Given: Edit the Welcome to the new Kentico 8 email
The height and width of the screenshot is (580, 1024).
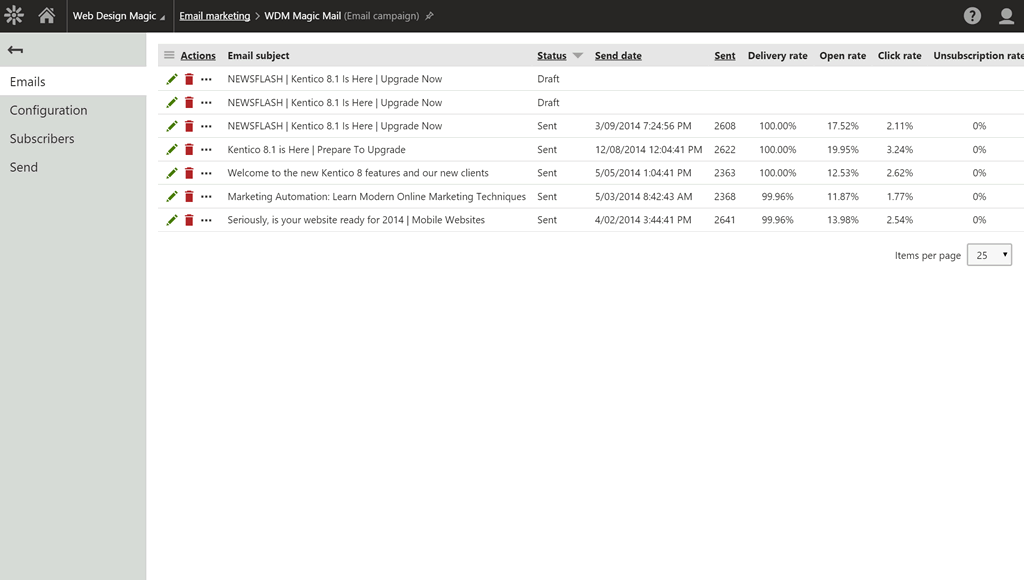Looking at the screenshot, I should (172, 173).
